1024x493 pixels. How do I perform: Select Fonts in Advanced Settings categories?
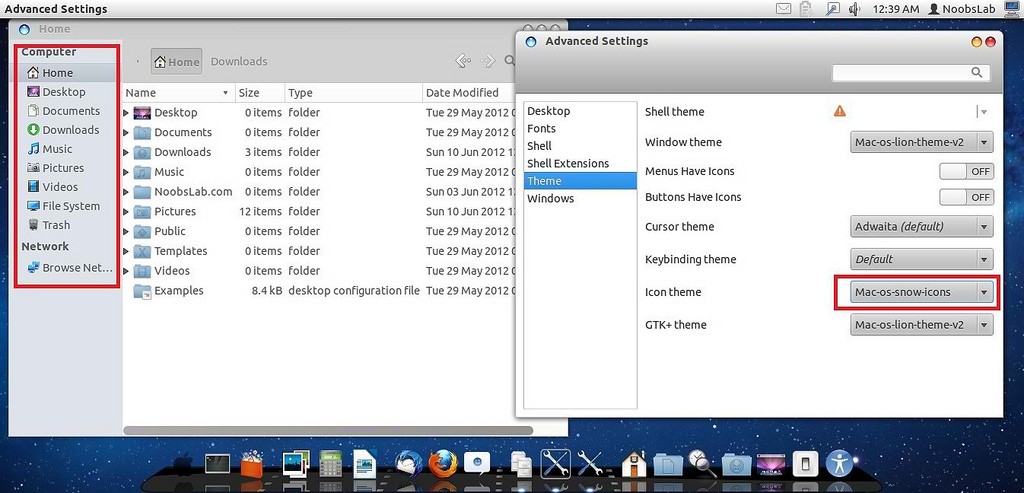coord(581,129)
